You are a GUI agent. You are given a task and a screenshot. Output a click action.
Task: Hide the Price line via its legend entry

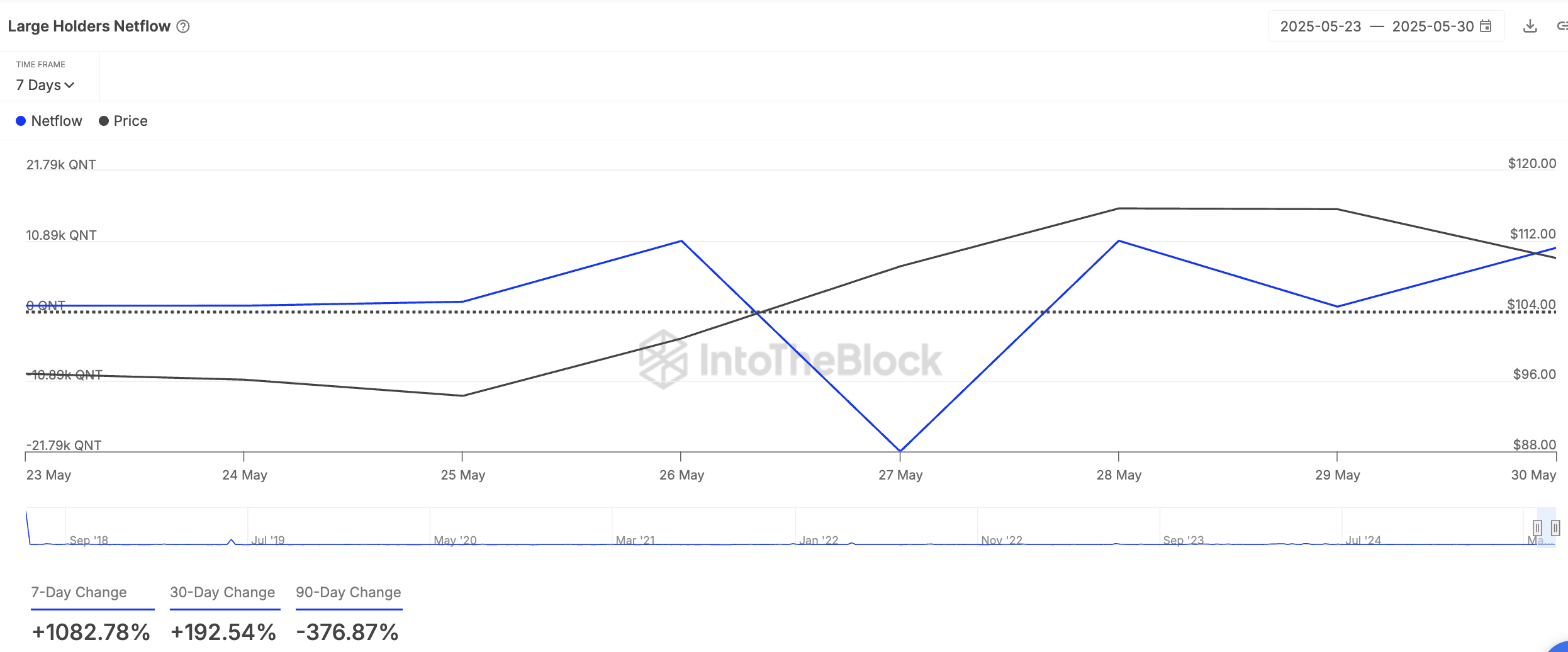(130, 120)
